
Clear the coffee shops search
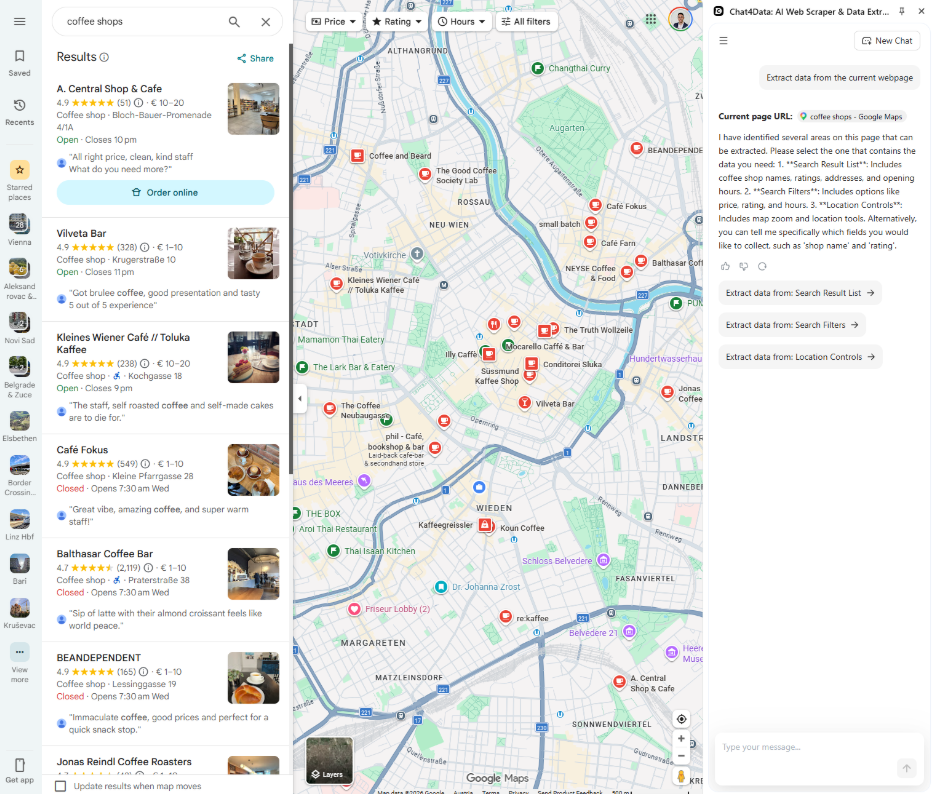[x=266, y=22]
